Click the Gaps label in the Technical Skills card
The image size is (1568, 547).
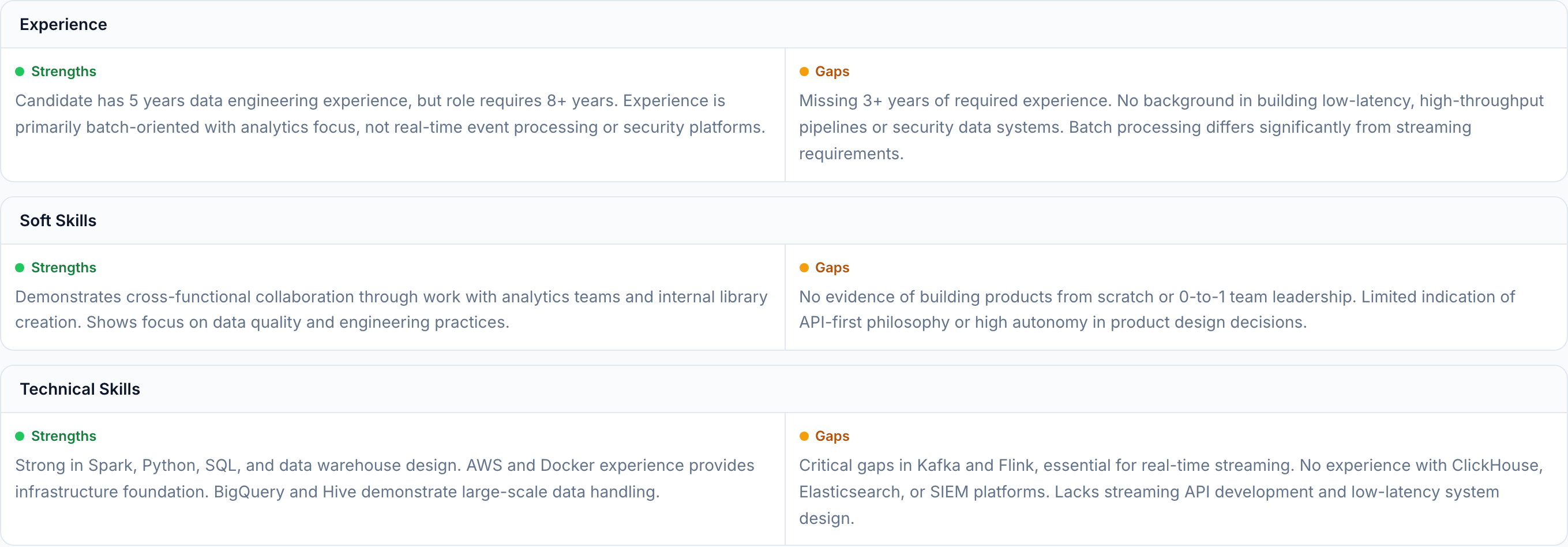click(x=831, y=436)
